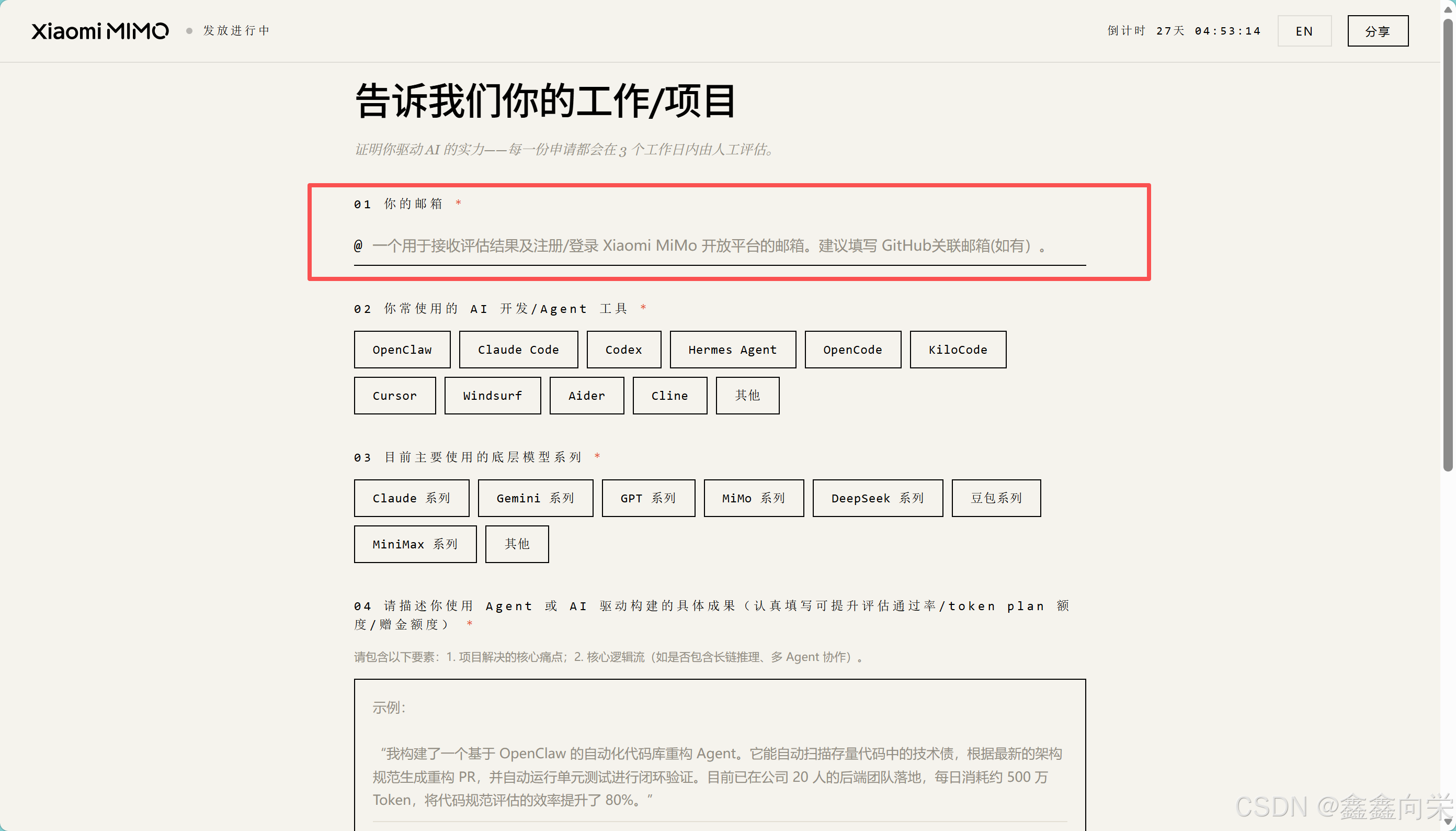Image resolution: width=1456 pixels, height=831 pixels.
Task: Select the Aider tool option
Action: coord(586,396)
